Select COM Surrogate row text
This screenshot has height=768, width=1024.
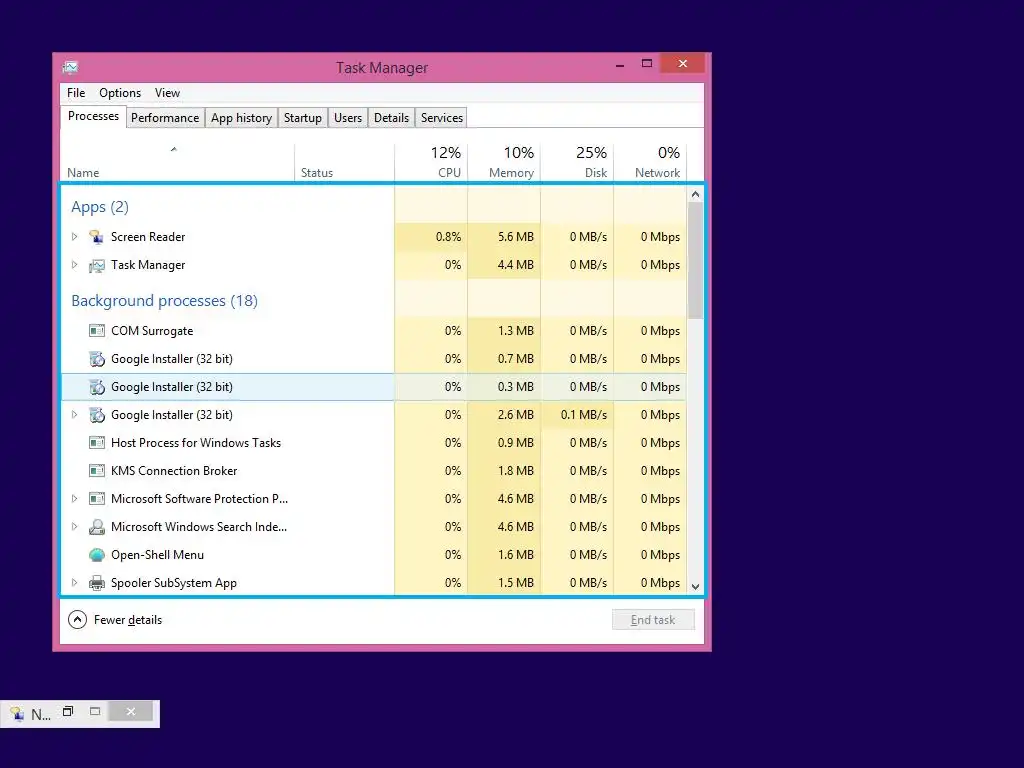(x=152, y=331)
